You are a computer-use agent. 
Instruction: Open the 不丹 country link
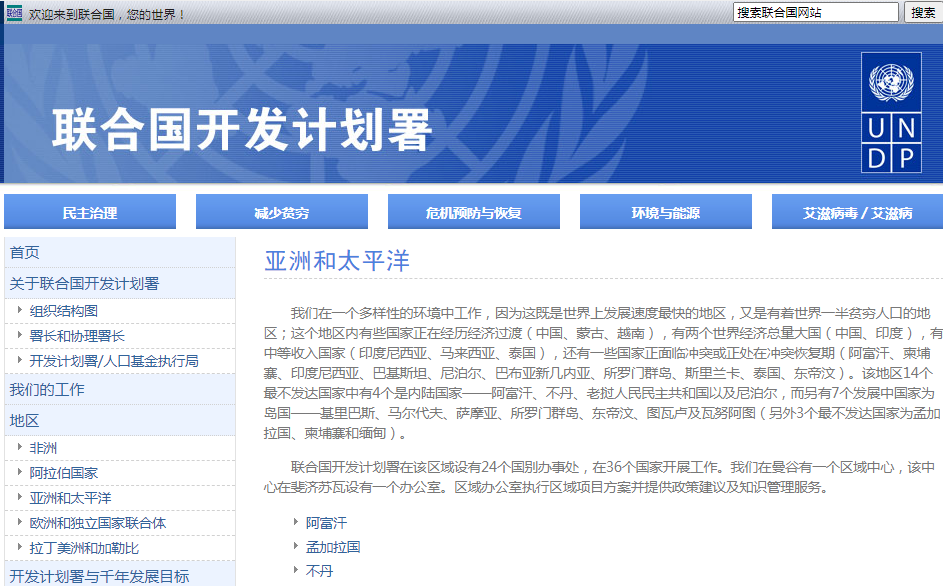pos(319,571)
